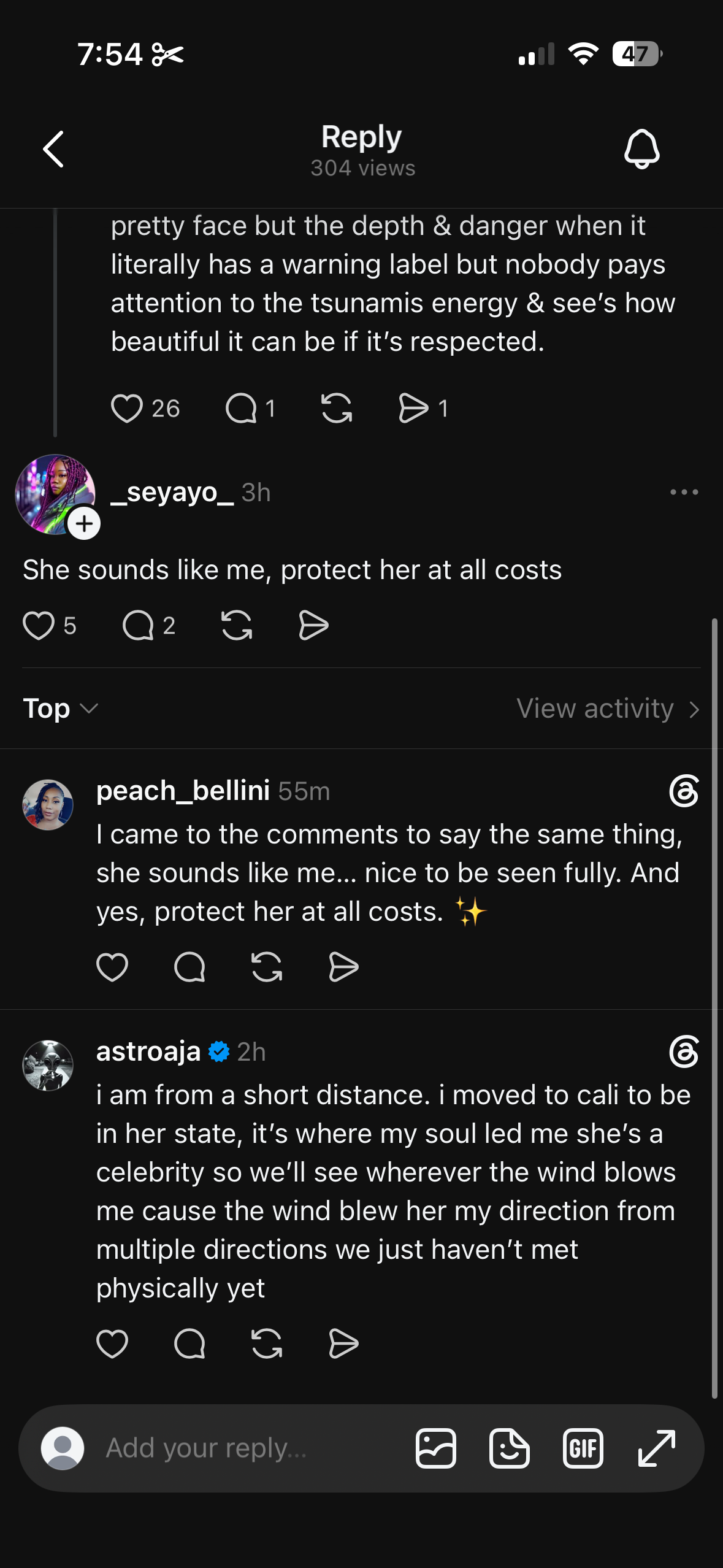This screenshot has height=1568, width=723.
Task: Open peach_bellini's profile picture
Action: (48, 805)
